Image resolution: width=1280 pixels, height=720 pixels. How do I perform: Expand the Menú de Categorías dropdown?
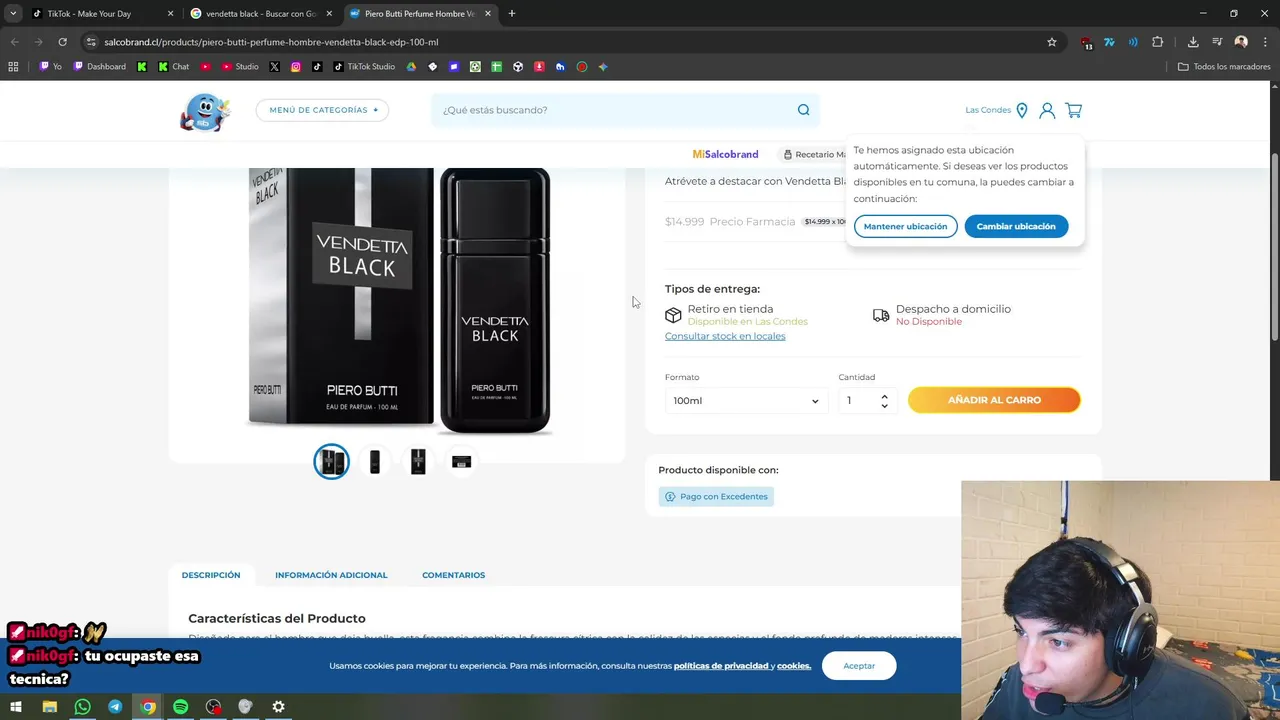point(322,110)
